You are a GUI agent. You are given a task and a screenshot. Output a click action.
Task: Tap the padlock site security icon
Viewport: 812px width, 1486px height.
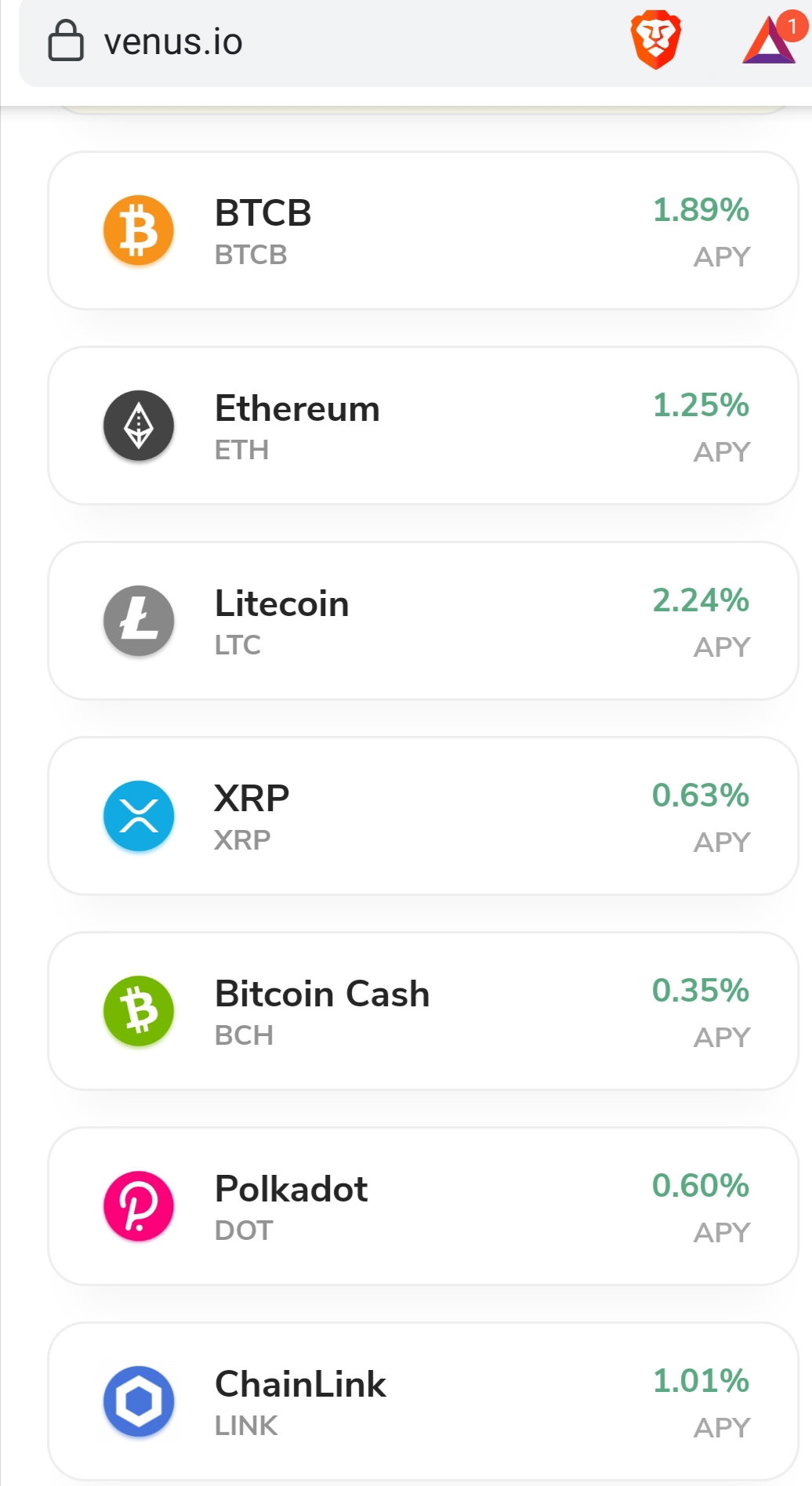pos(66,41)
